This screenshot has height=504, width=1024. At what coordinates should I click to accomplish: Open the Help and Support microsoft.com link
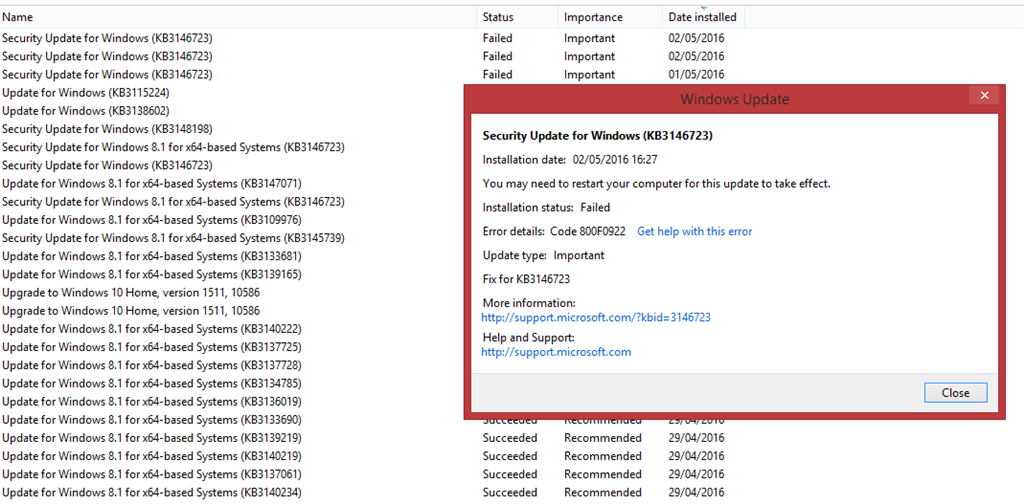[x=556, y=352]
